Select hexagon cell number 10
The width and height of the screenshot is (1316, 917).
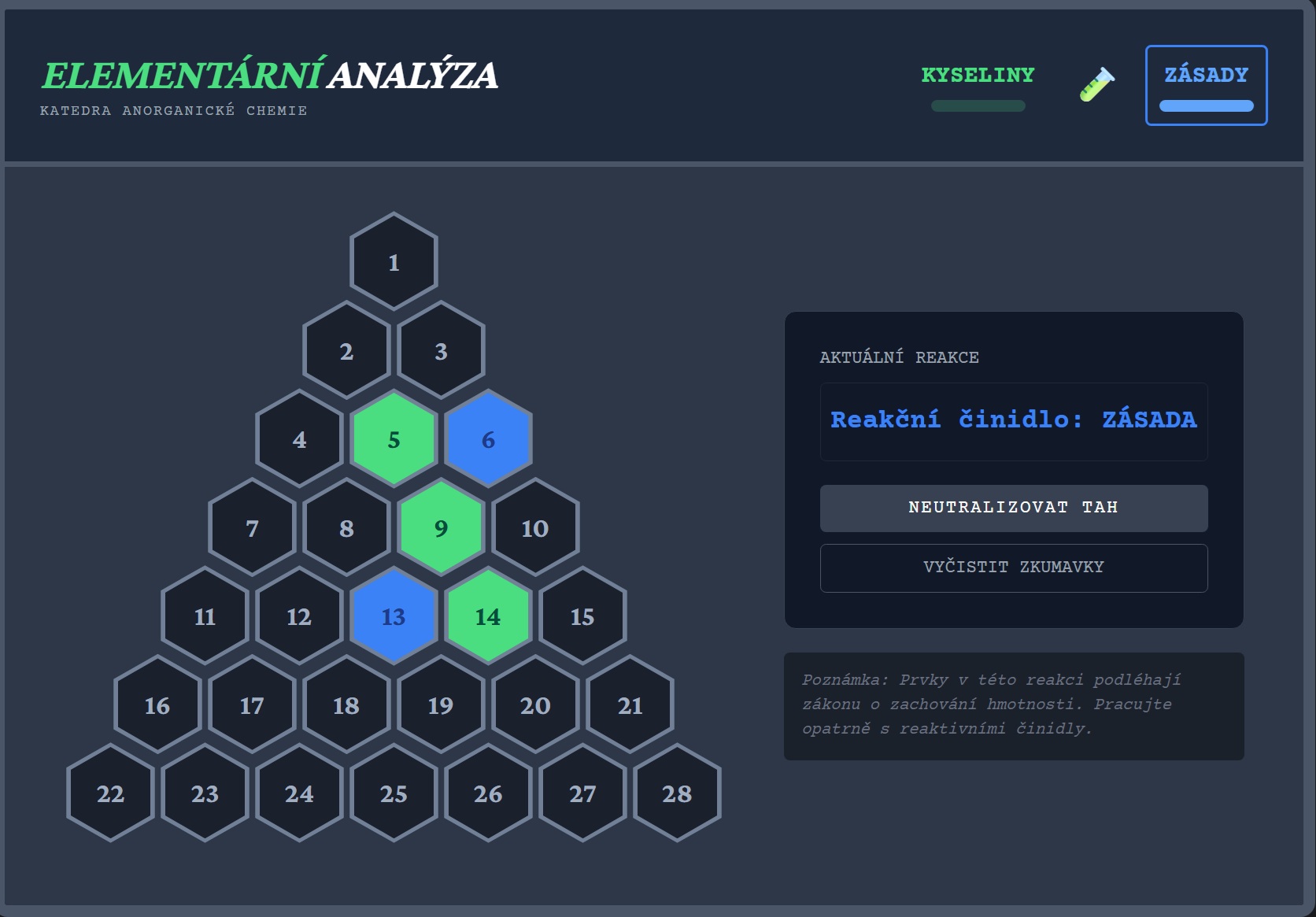pyautogui.click(x=535, y=528)
